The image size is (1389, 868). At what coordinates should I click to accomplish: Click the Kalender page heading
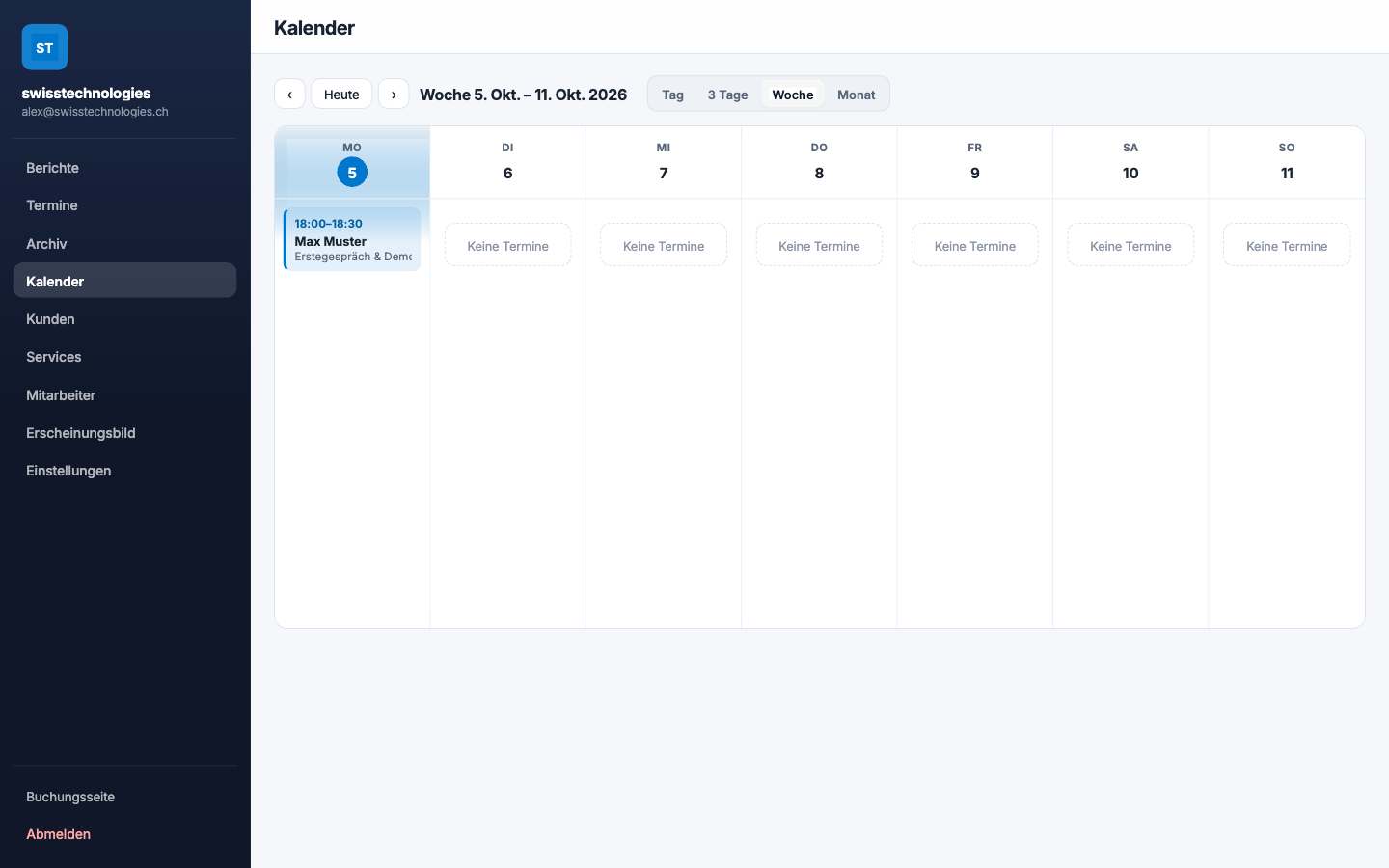pyautogui.click(x=314, y=28)
